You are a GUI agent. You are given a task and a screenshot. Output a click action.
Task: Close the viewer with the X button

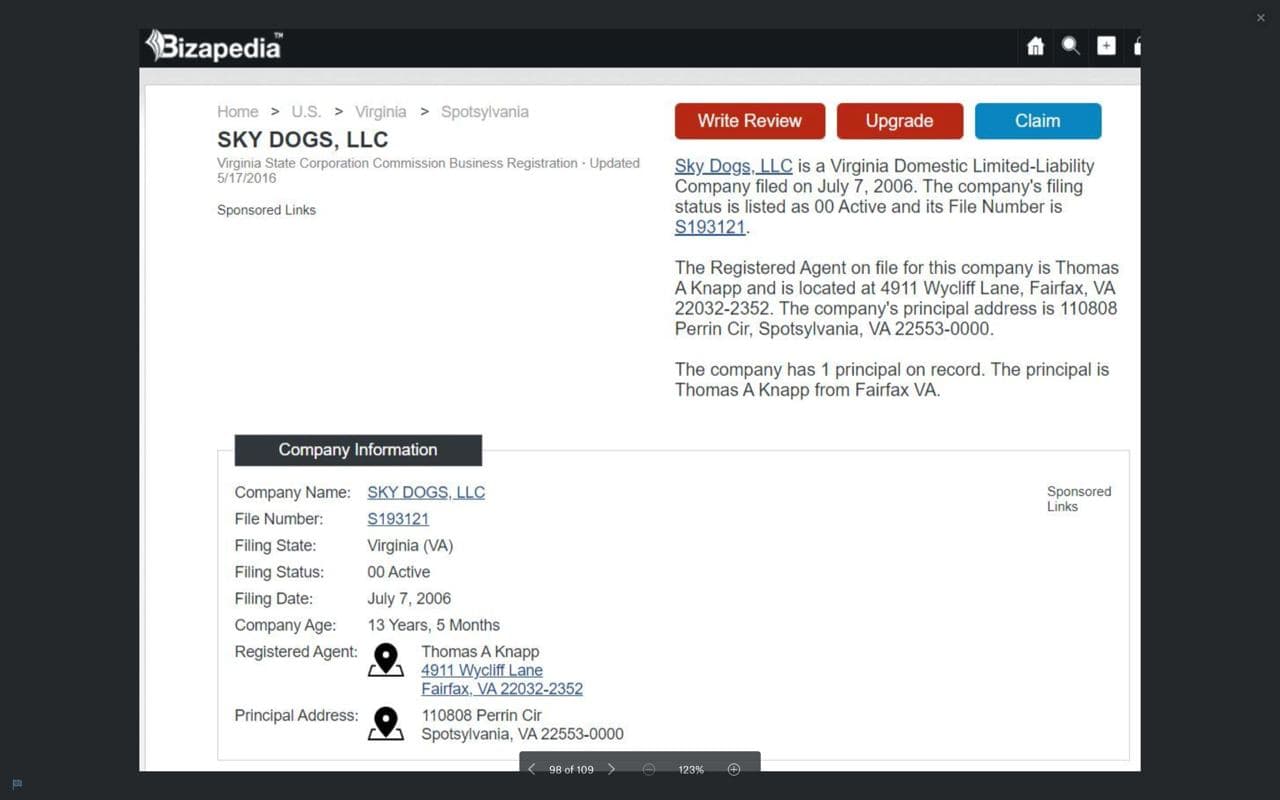[1260, 17]
